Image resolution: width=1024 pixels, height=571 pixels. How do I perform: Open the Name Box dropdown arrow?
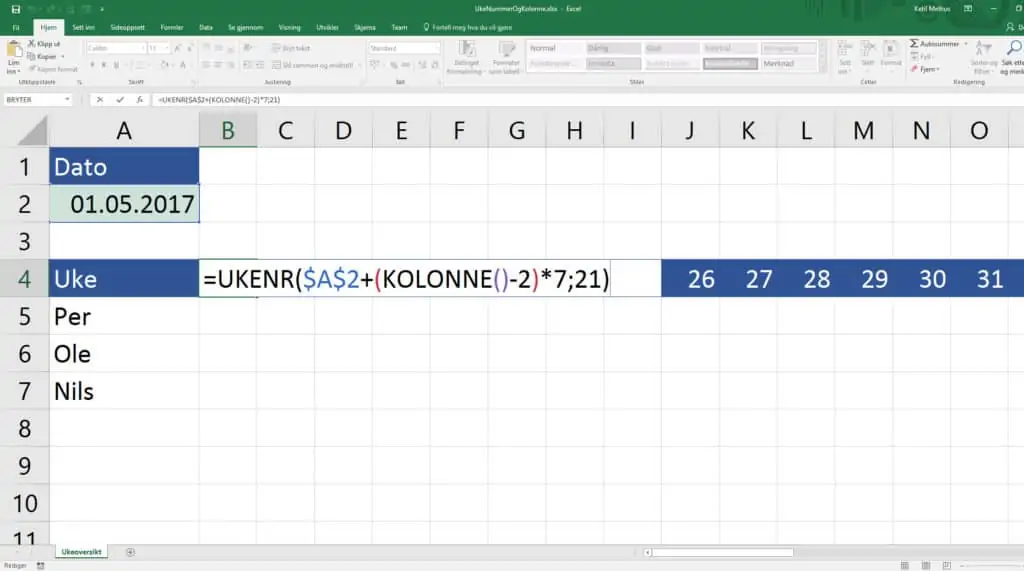tap(67, 99)
